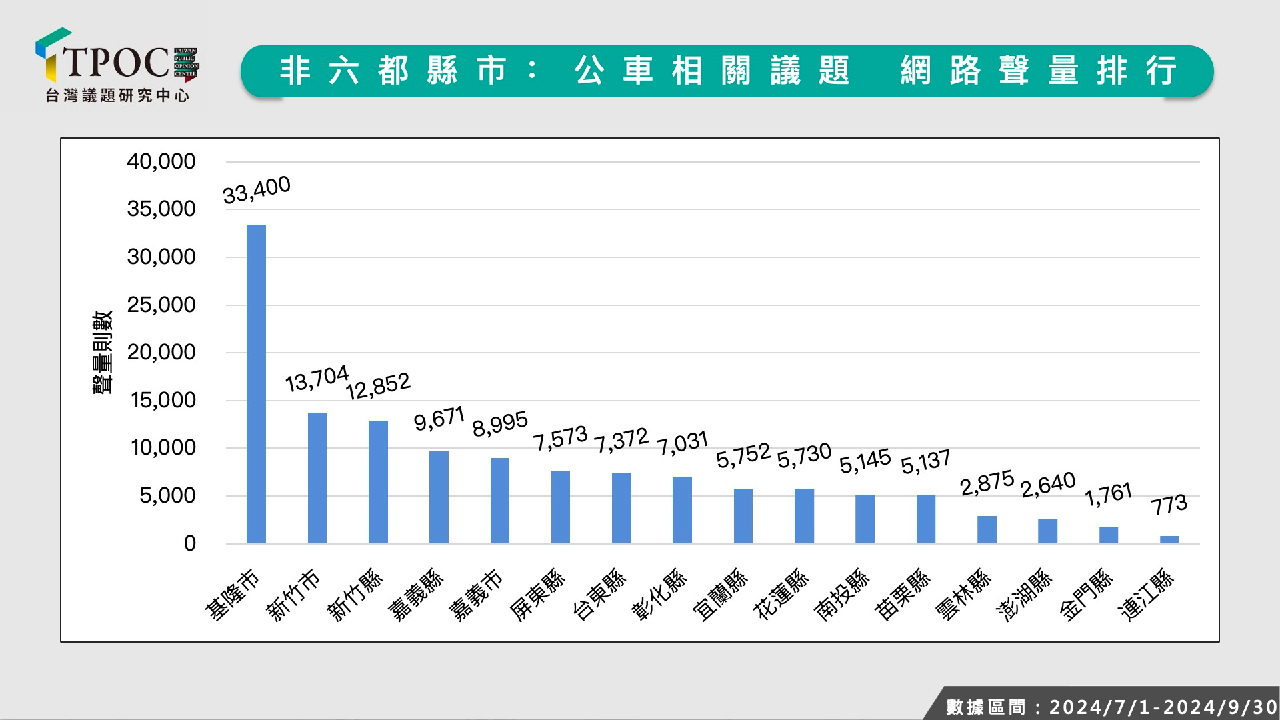Click the 澎湖縣 axis label

pos(1028,594)
